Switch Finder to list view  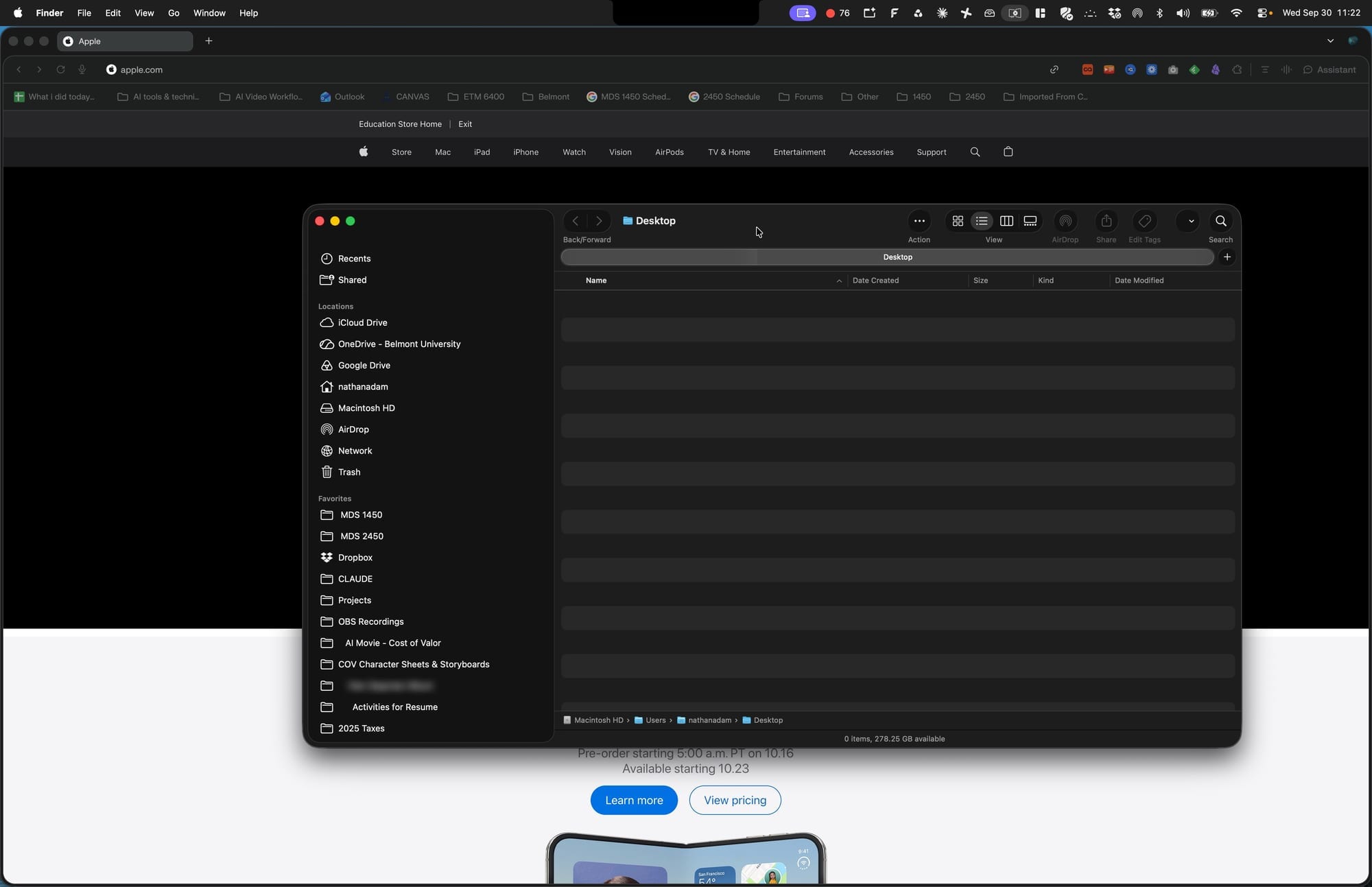coord(982,221)
